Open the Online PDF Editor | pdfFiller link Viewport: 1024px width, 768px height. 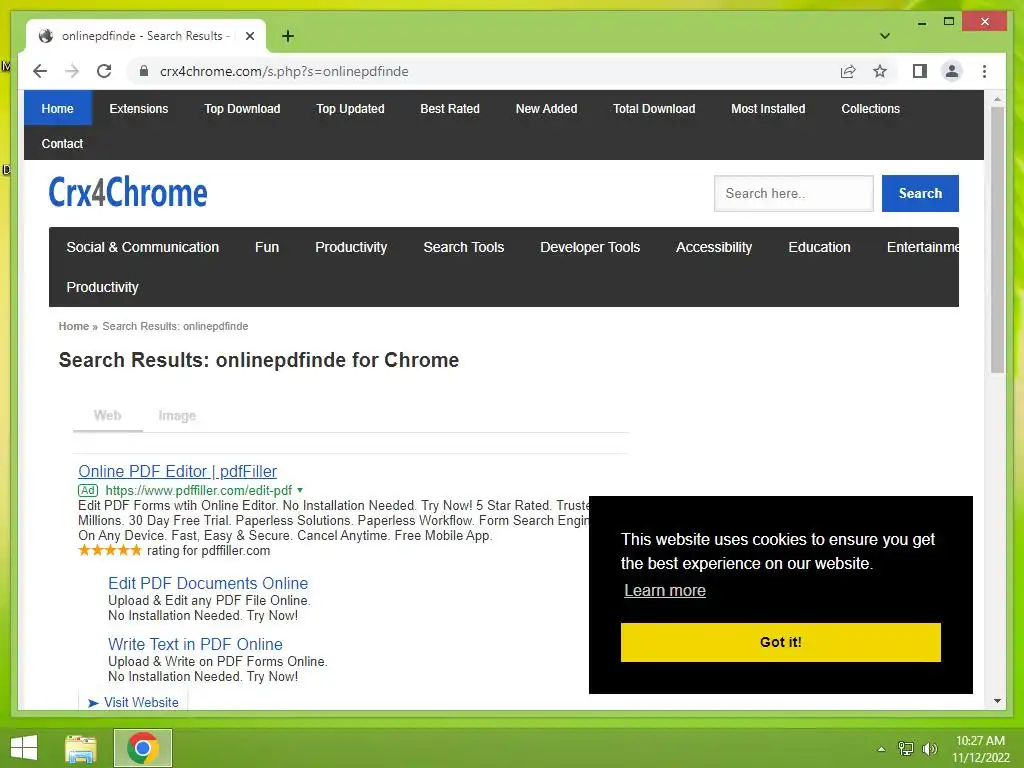(178, 471)
